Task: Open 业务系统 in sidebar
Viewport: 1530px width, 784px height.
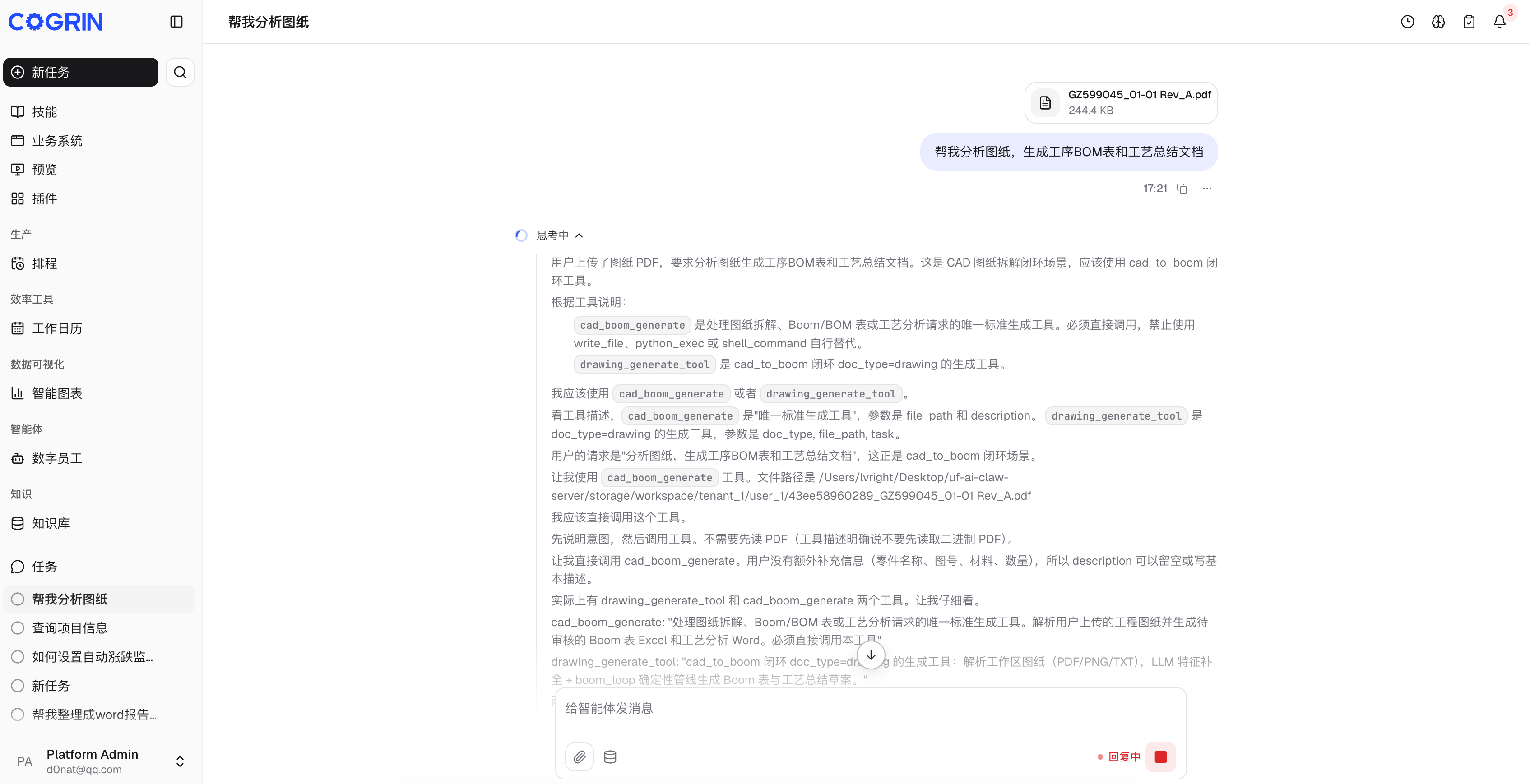Action: pyautogui.click(x=98, y=141)
